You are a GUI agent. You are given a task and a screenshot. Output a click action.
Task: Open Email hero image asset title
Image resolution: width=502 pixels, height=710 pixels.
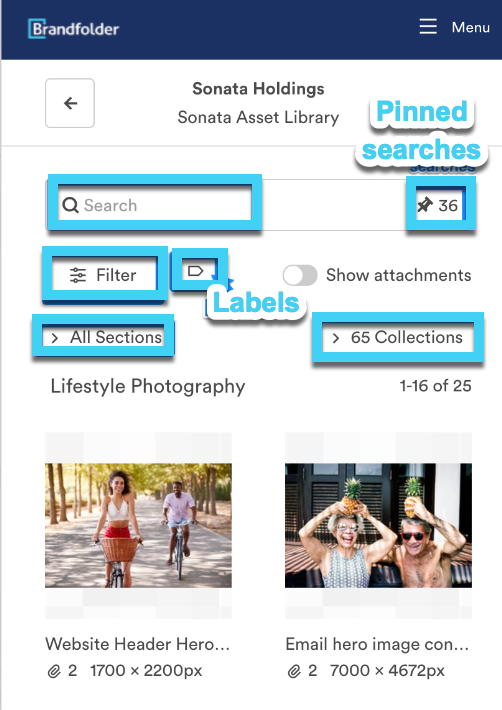click(377, 644)
